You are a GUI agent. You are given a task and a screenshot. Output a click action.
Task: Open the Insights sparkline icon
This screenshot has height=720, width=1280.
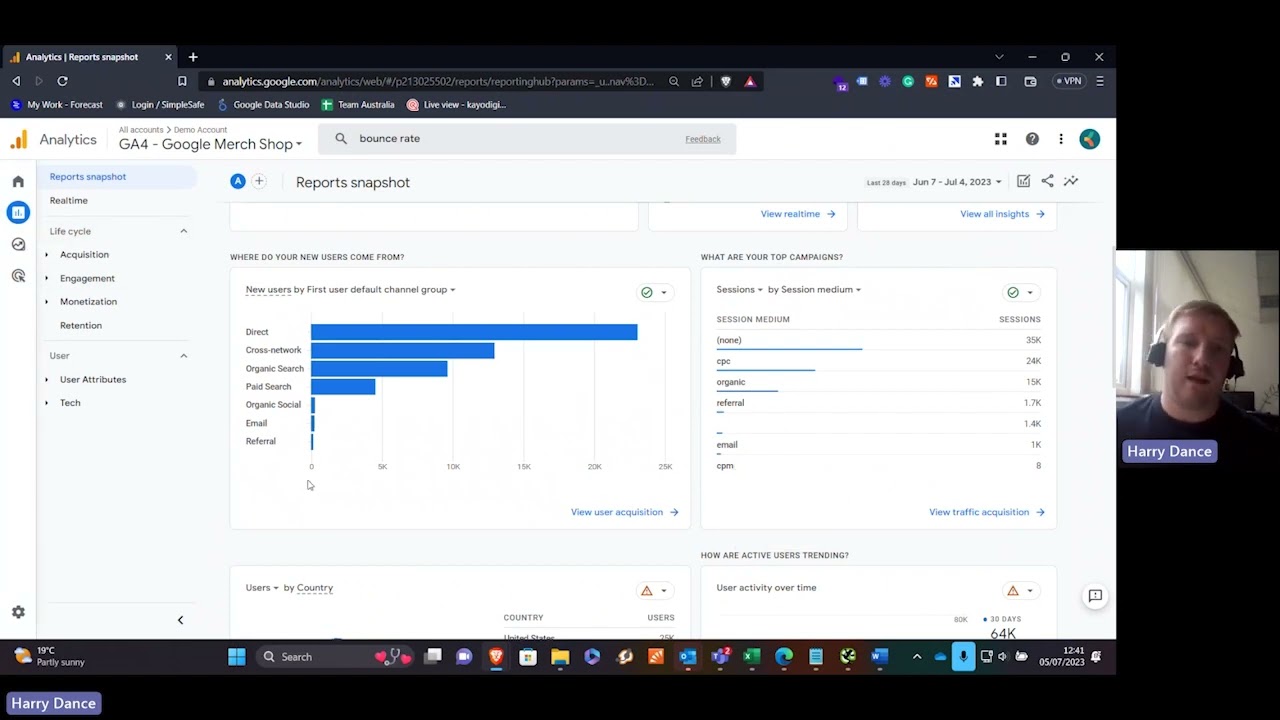tap(1071, 181)
